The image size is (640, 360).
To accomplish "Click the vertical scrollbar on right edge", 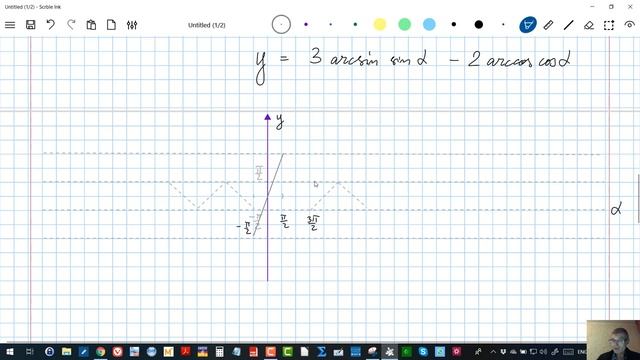I will pyautogui.click(x=638, y=198).
